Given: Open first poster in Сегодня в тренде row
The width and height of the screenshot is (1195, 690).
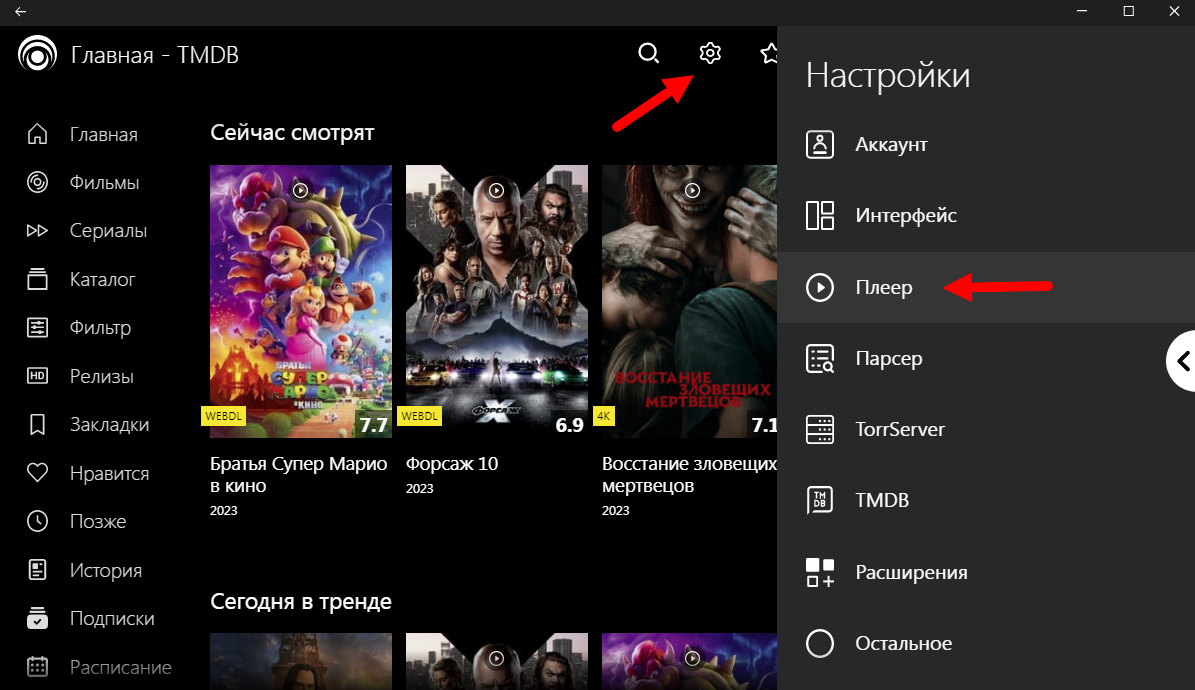Looking at the screenshot, I should 301,661.
